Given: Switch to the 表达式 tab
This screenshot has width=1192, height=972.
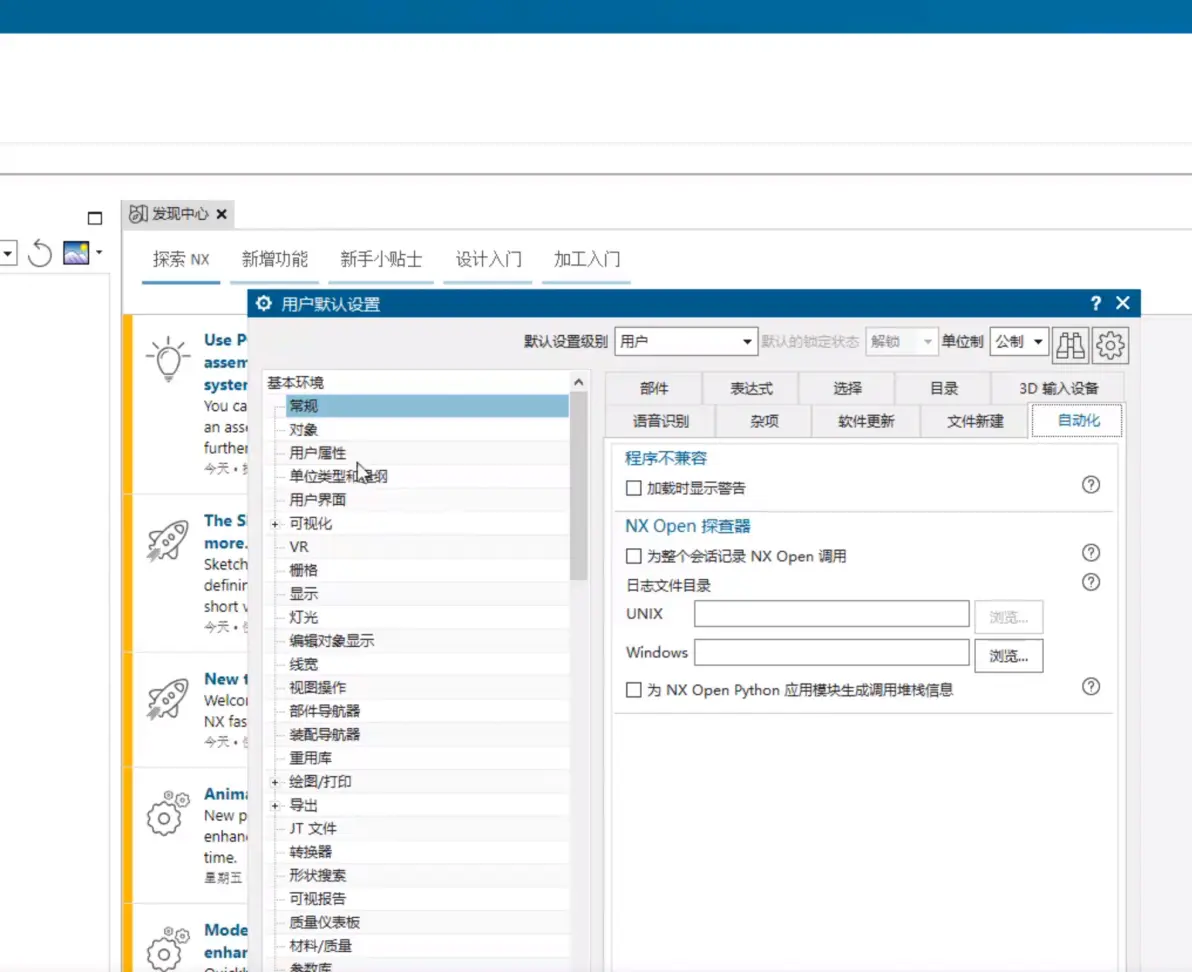Looking at the screenshot, I should pyautogui.click(x=751, y=388).
